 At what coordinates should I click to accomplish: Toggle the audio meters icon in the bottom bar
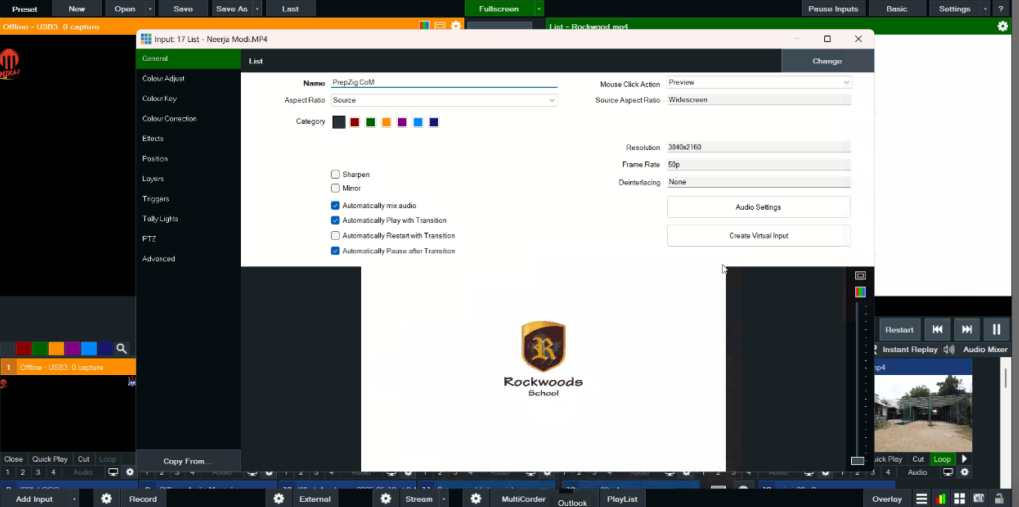[x=940, y=499]
